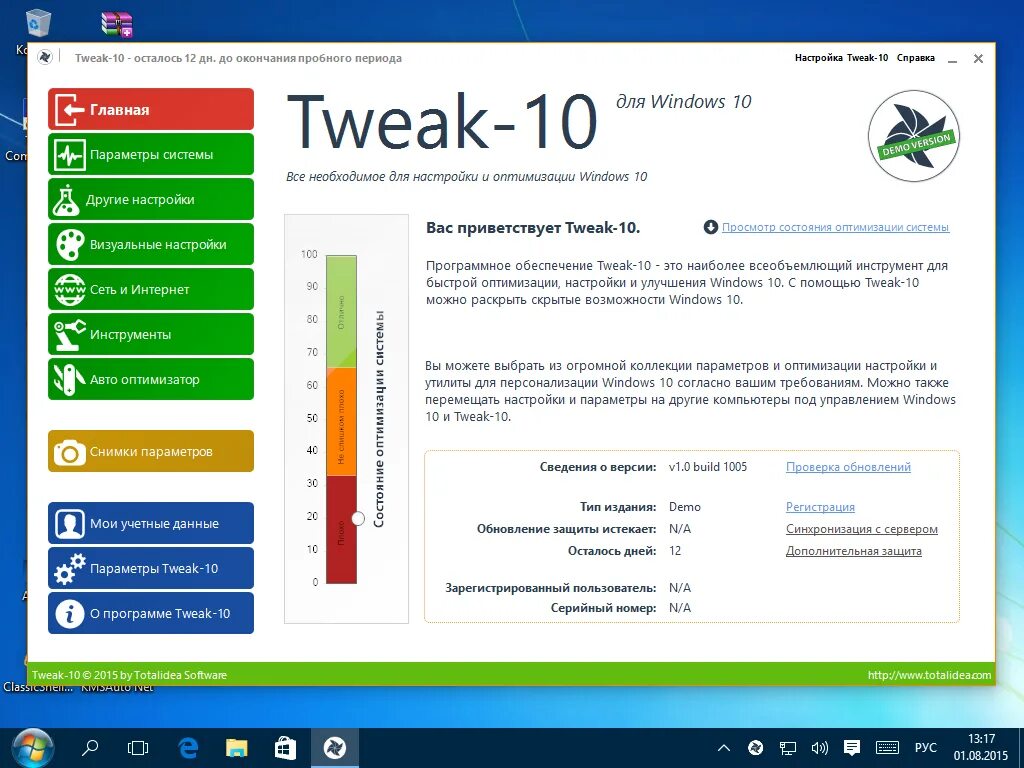Open the volume tray icon
The image size is (1024, 768).
click(819, 748)
